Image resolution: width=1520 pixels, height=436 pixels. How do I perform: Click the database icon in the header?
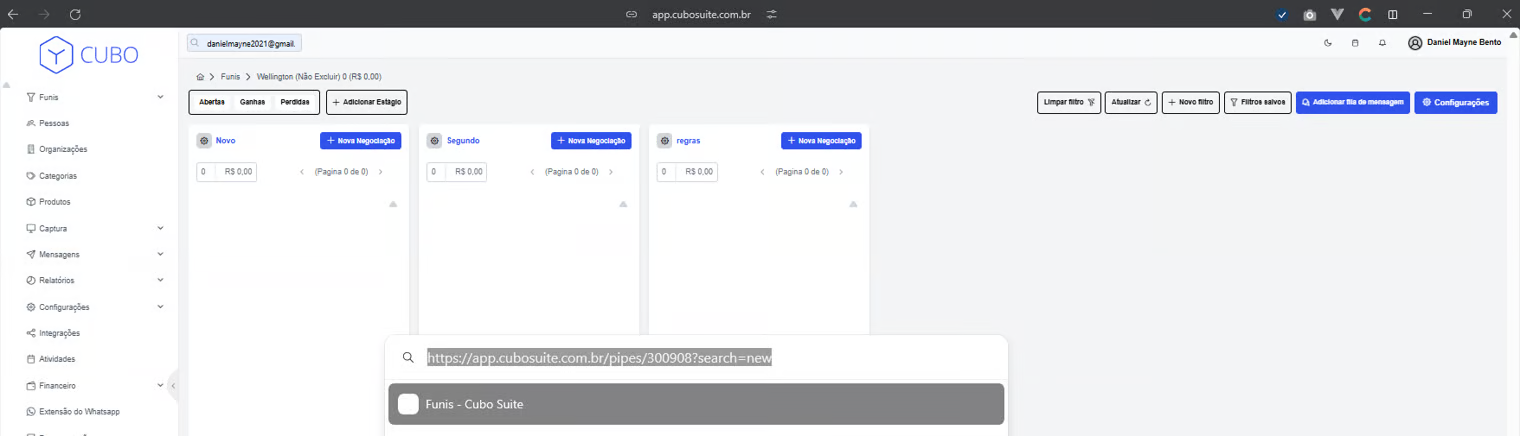1355,43
